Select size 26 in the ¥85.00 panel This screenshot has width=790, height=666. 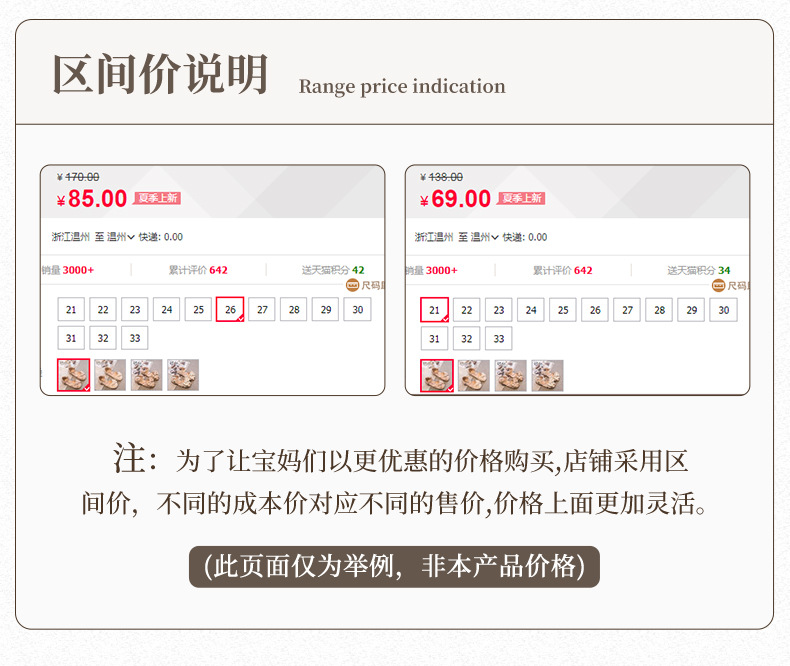[230, 310]
